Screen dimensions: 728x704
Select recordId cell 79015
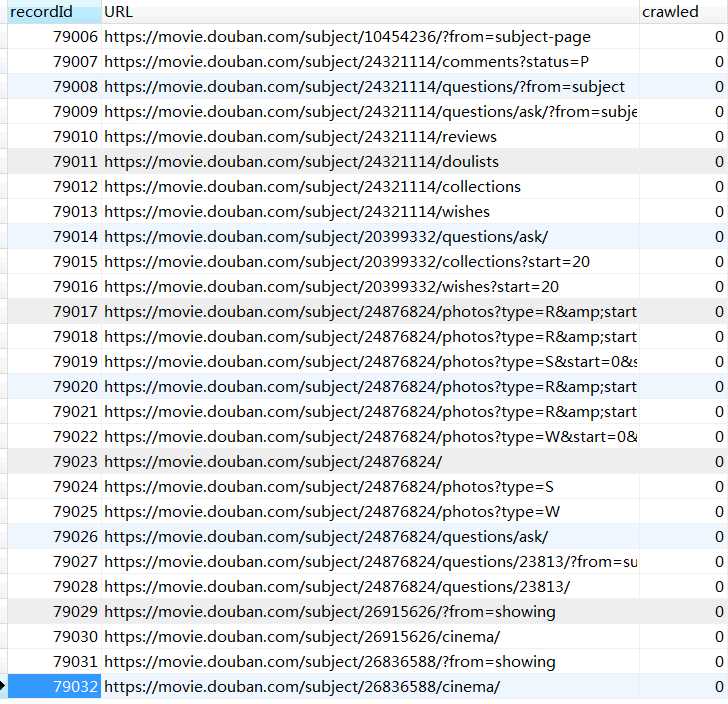tap(54, 261)
